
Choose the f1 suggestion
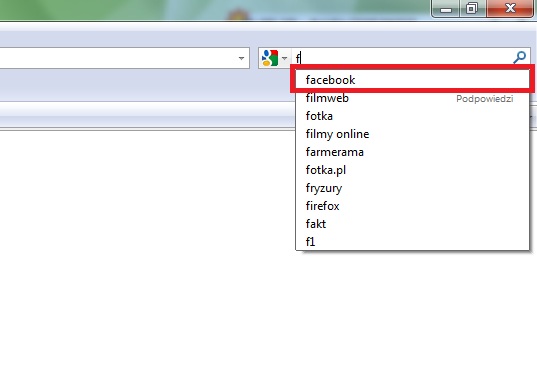pos(412,242)
